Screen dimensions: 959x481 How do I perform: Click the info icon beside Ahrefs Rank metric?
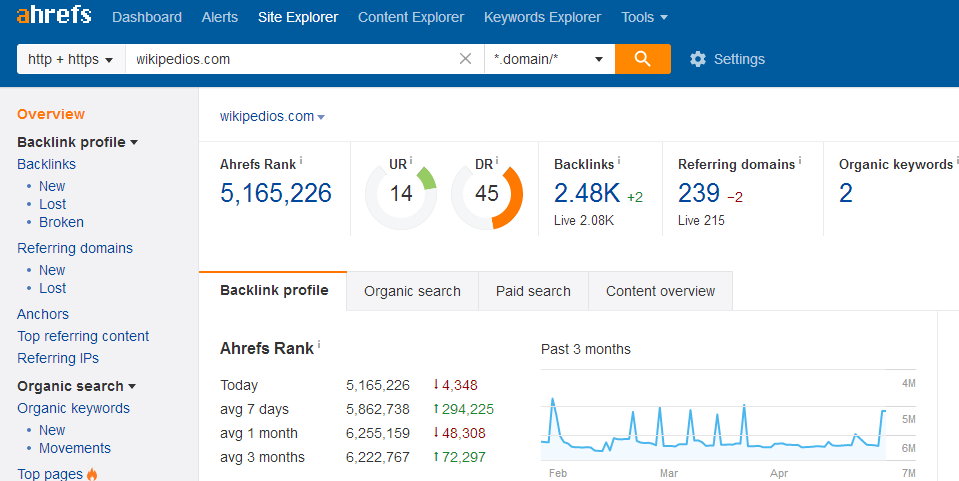(x=301, y=160)
